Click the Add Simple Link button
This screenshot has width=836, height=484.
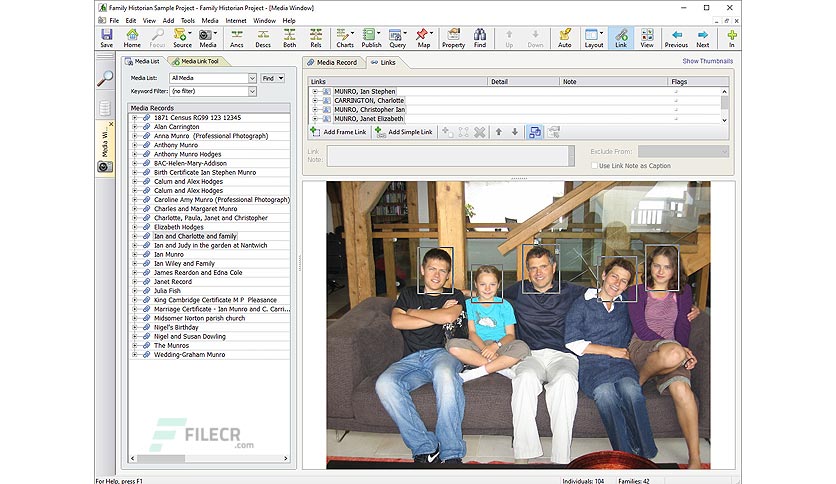click(x=405, y=132)
